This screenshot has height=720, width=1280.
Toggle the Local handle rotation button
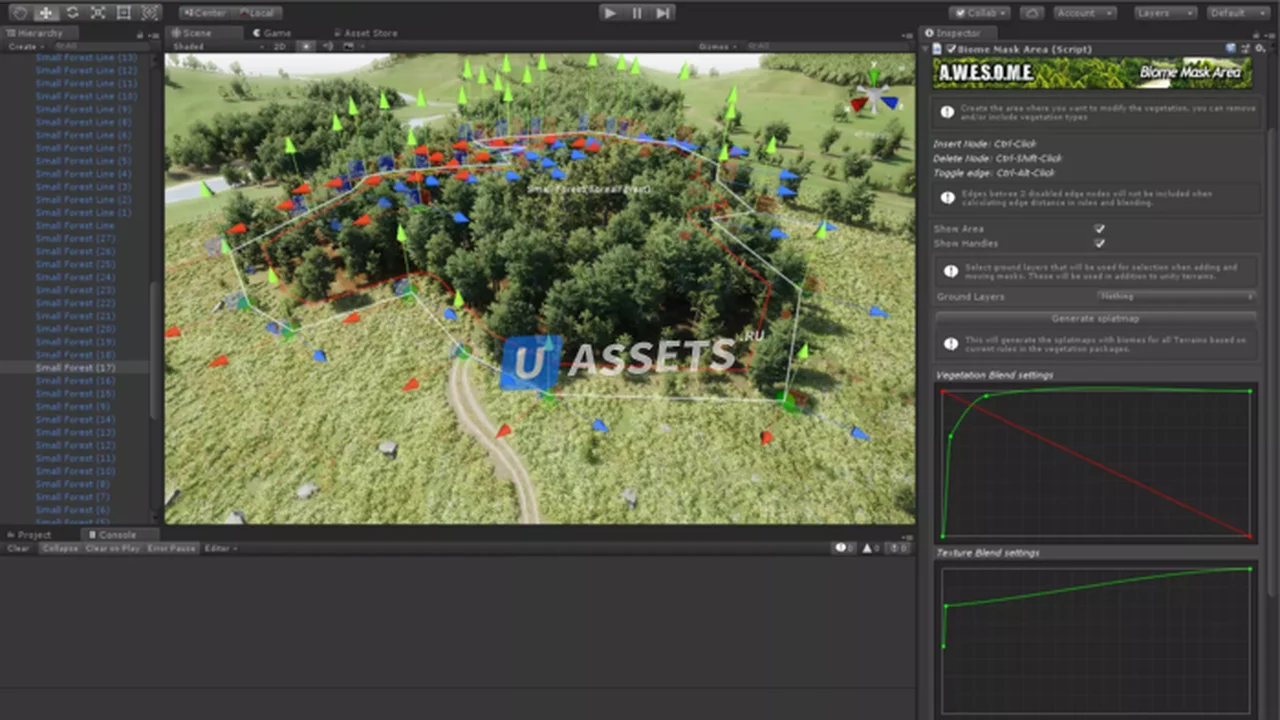pos(257,13)
